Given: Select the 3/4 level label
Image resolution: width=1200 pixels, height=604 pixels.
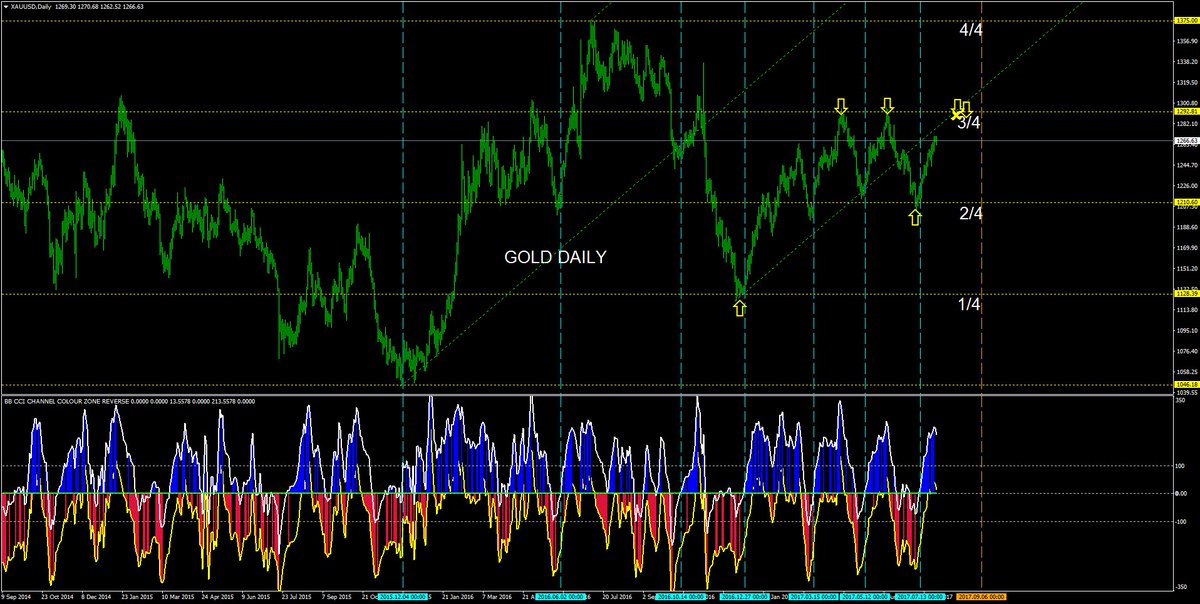Looking at the screenshot, I should click(x=969, y=123).
